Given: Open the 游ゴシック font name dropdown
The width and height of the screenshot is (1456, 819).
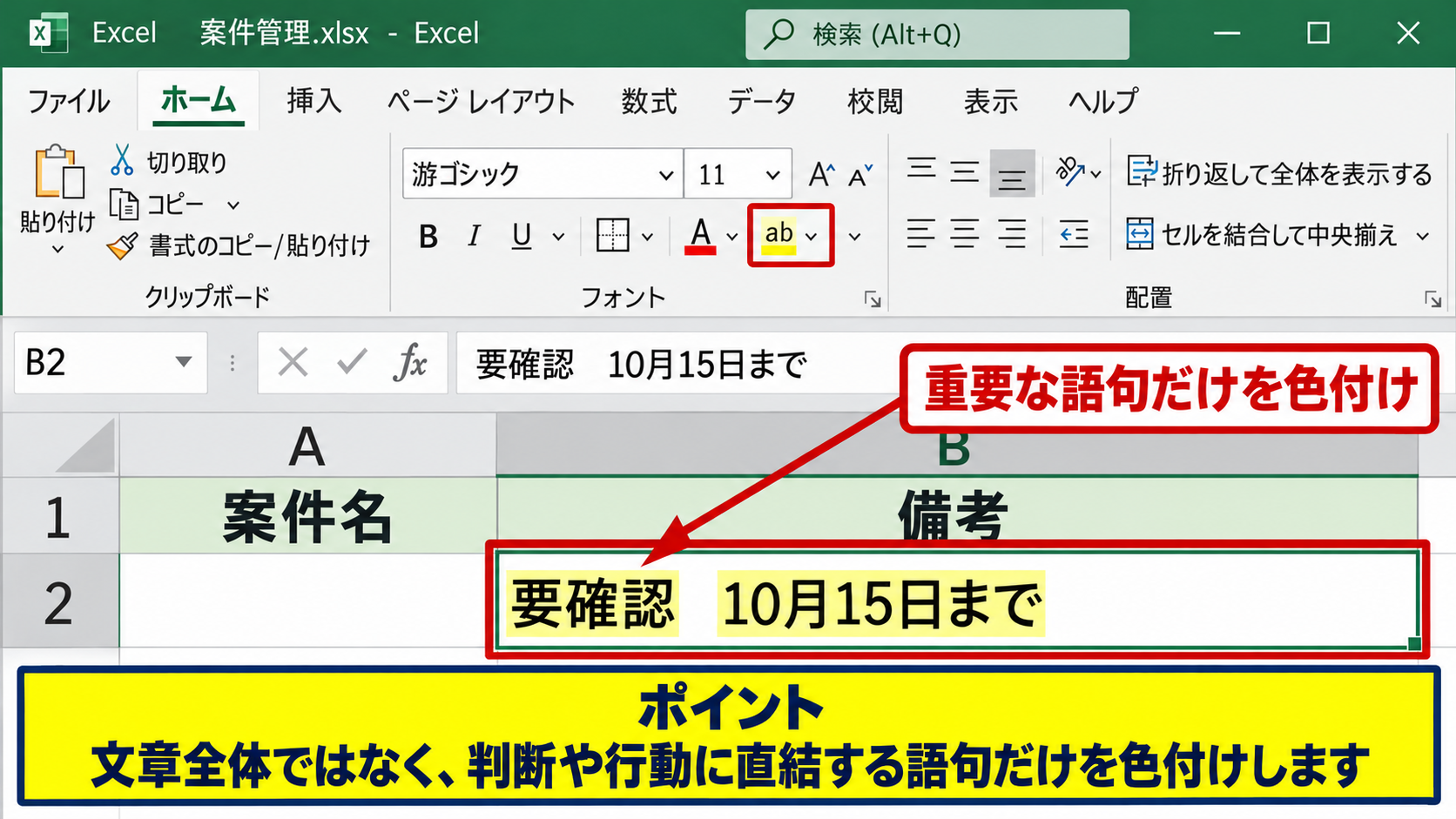Looking at the screenshot, I should coord(666,175).
